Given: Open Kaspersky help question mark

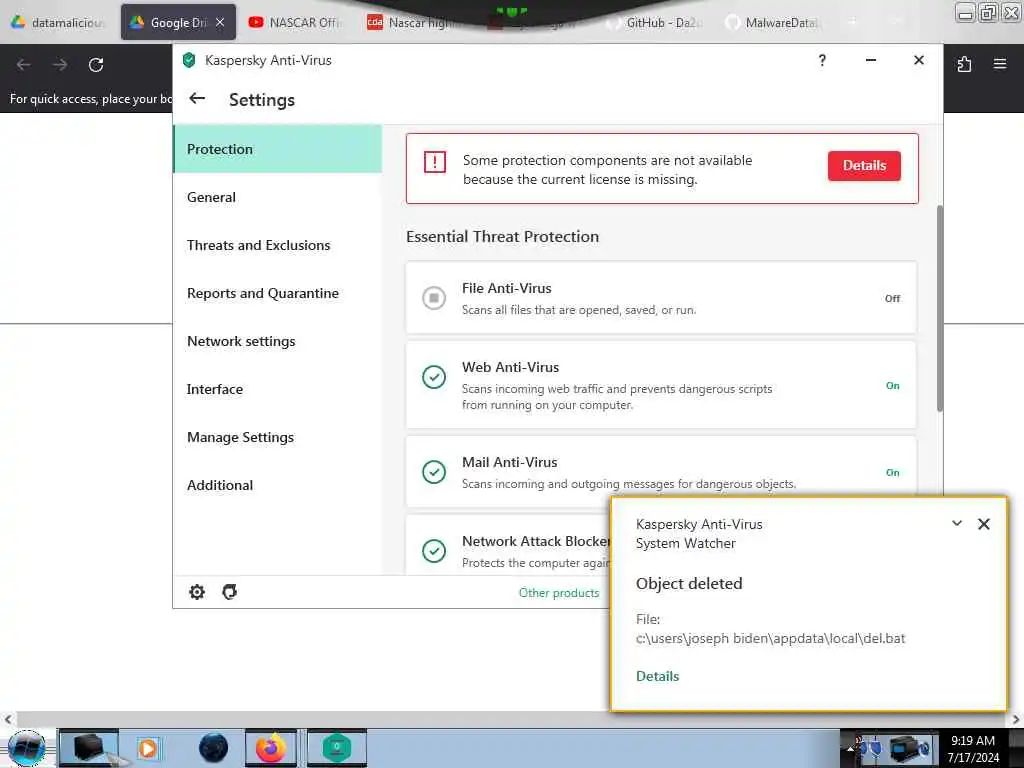Looking at the screenshot, I should [822, 60].
